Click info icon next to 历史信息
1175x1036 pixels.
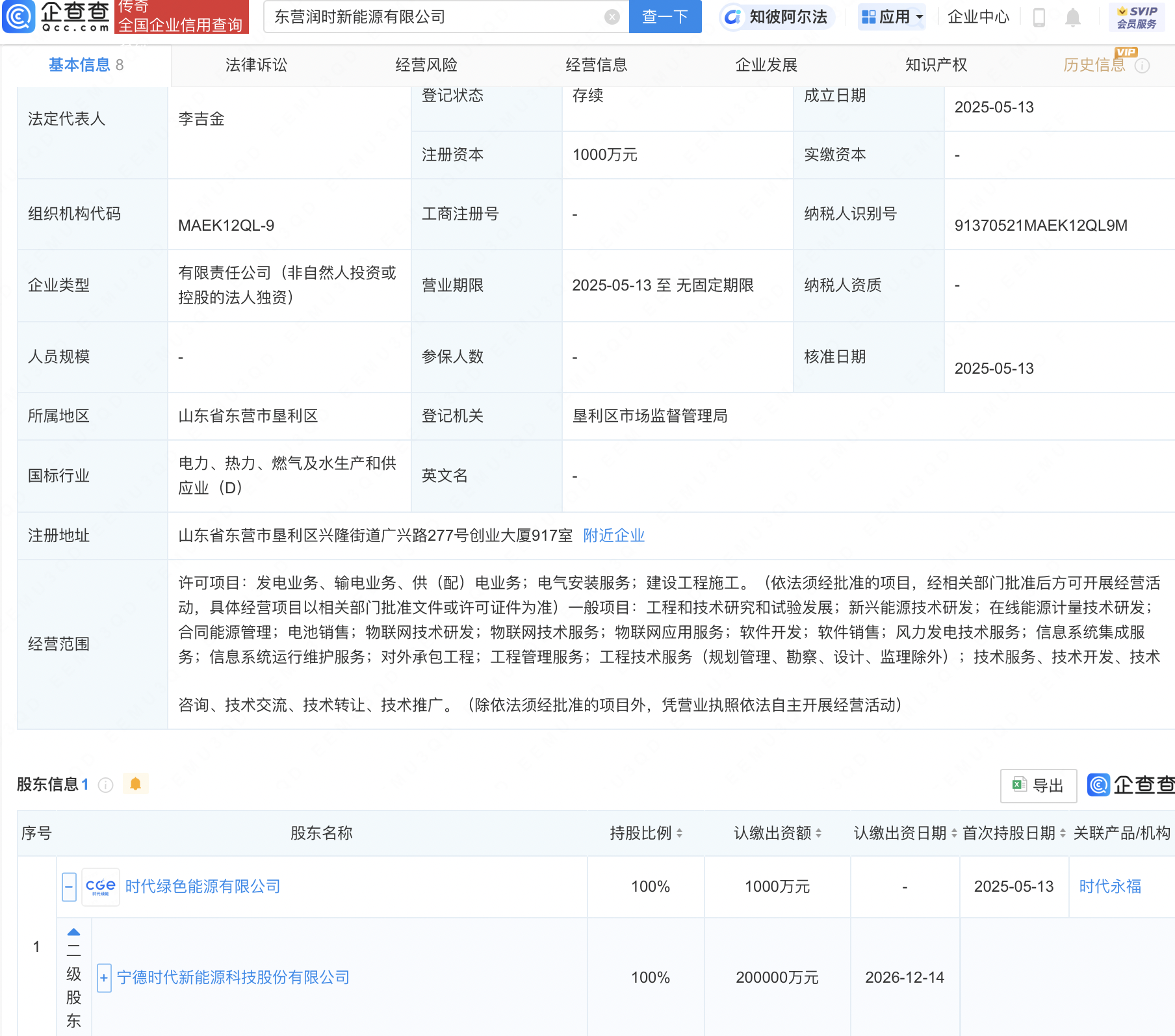1142,66
